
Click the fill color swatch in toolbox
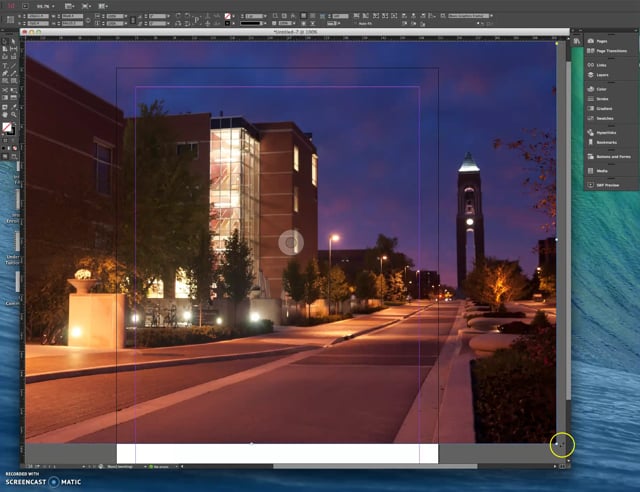pos(7,127)
